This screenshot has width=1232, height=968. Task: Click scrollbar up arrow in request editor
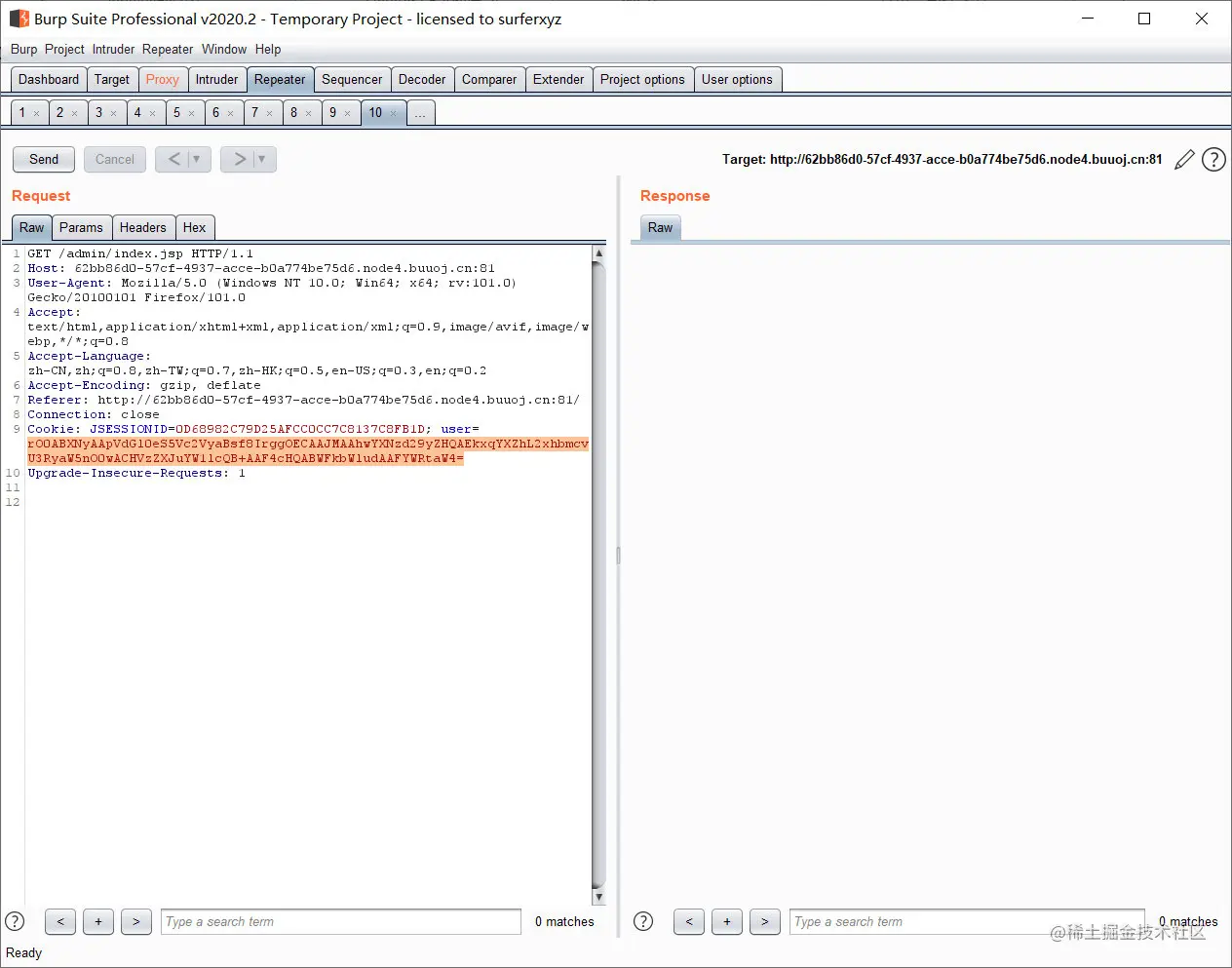598,253
